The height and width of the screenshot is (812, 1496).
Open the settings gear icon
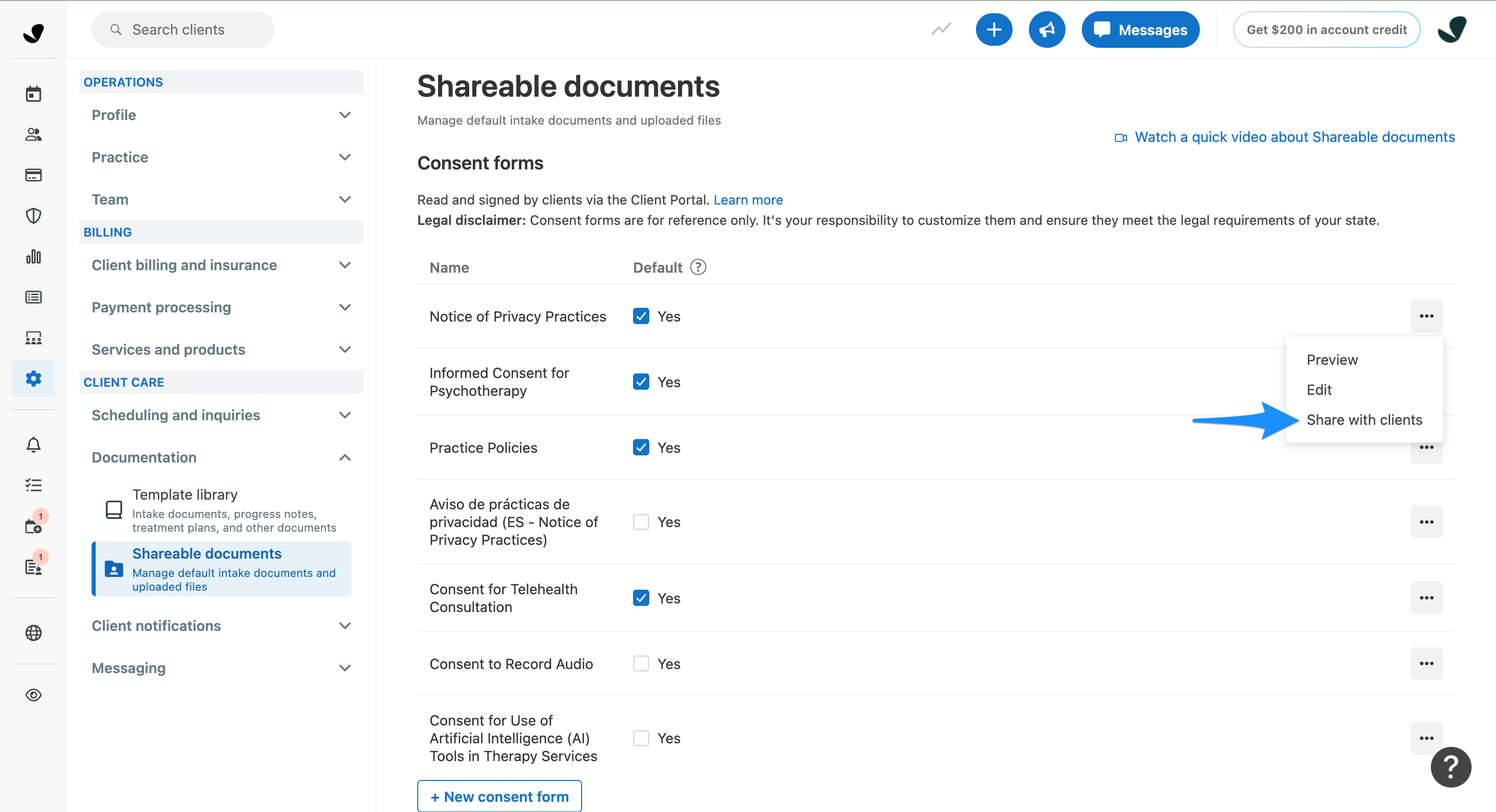pyautogui.click(x=33, y=378)
